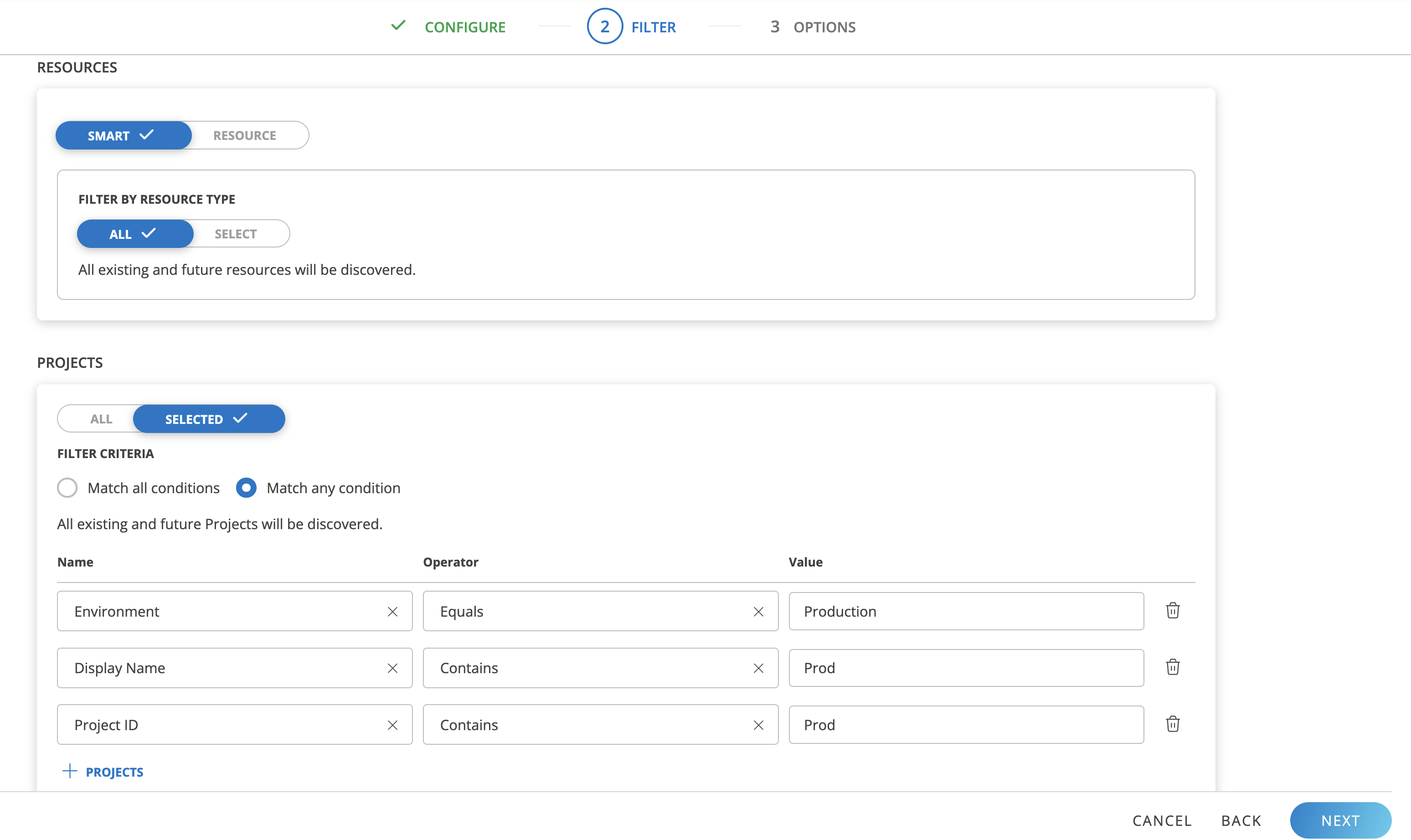Add a filter row with + PROJECTS

click(103, 772)
